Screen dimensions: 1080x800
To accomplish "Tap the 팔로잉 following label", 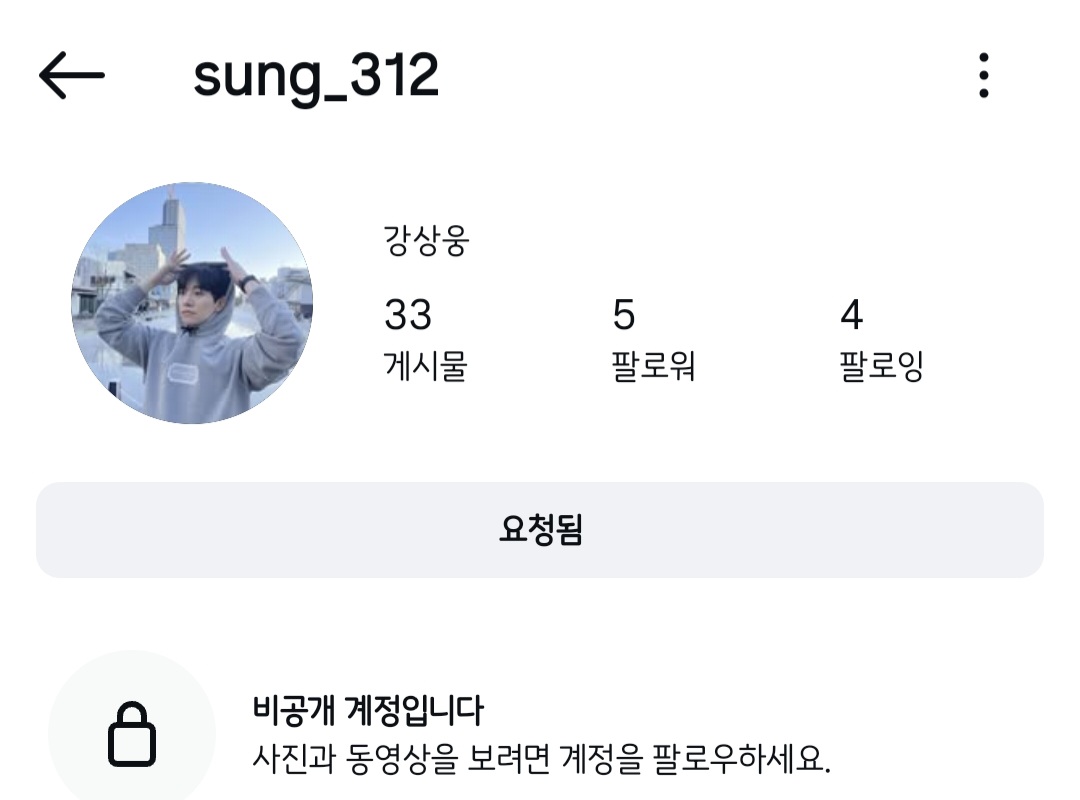I will [x=881, y=366].
